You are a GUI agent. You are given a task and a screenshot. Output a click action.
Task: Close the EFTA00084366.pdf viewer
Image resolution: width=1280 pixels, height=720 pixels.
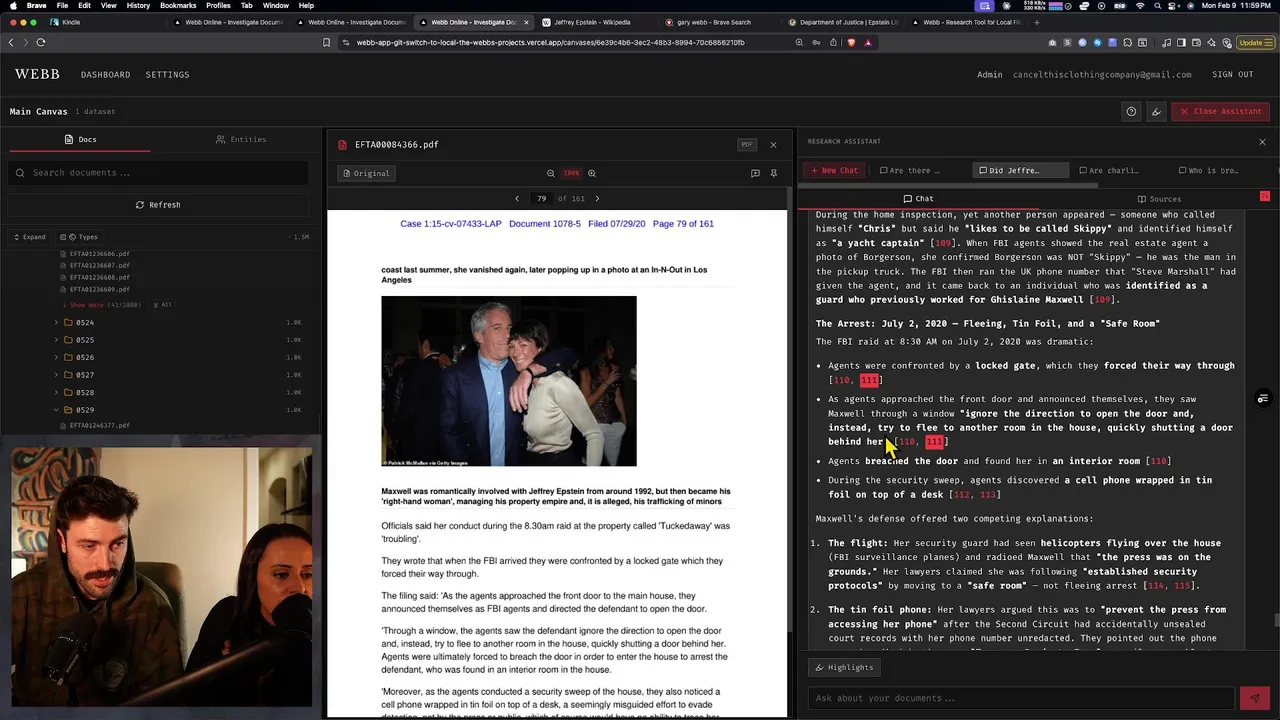[773, 144]
